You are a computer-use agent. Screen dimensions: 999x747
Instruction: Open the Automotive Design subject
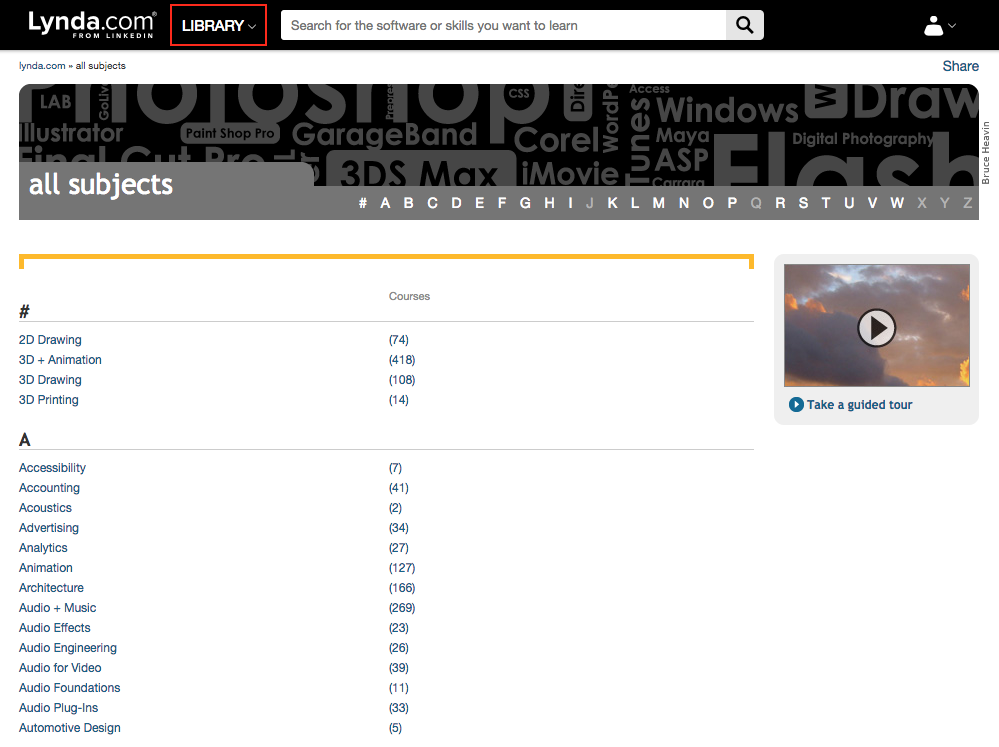pyautogui.click(x=69, y=728)
